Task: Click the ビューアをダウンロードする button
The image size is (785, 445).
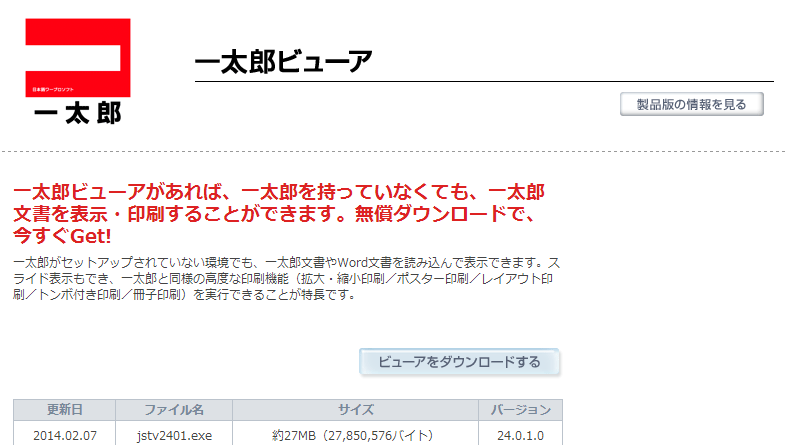Action: point(459,362)
